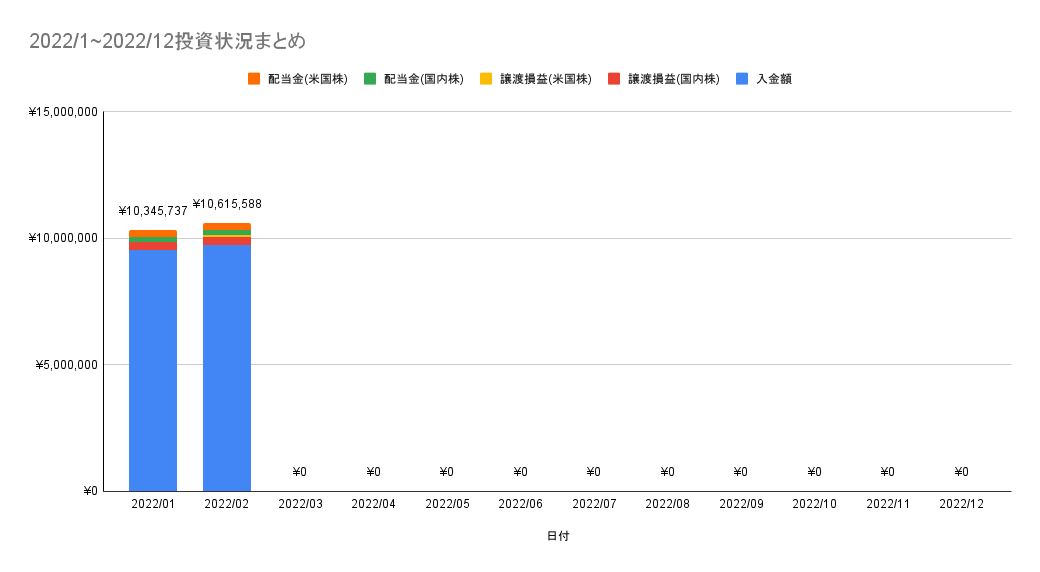1040x572 pixels.
Task: Click the ¥0 label above 2022/09
Action: (741, 472)
